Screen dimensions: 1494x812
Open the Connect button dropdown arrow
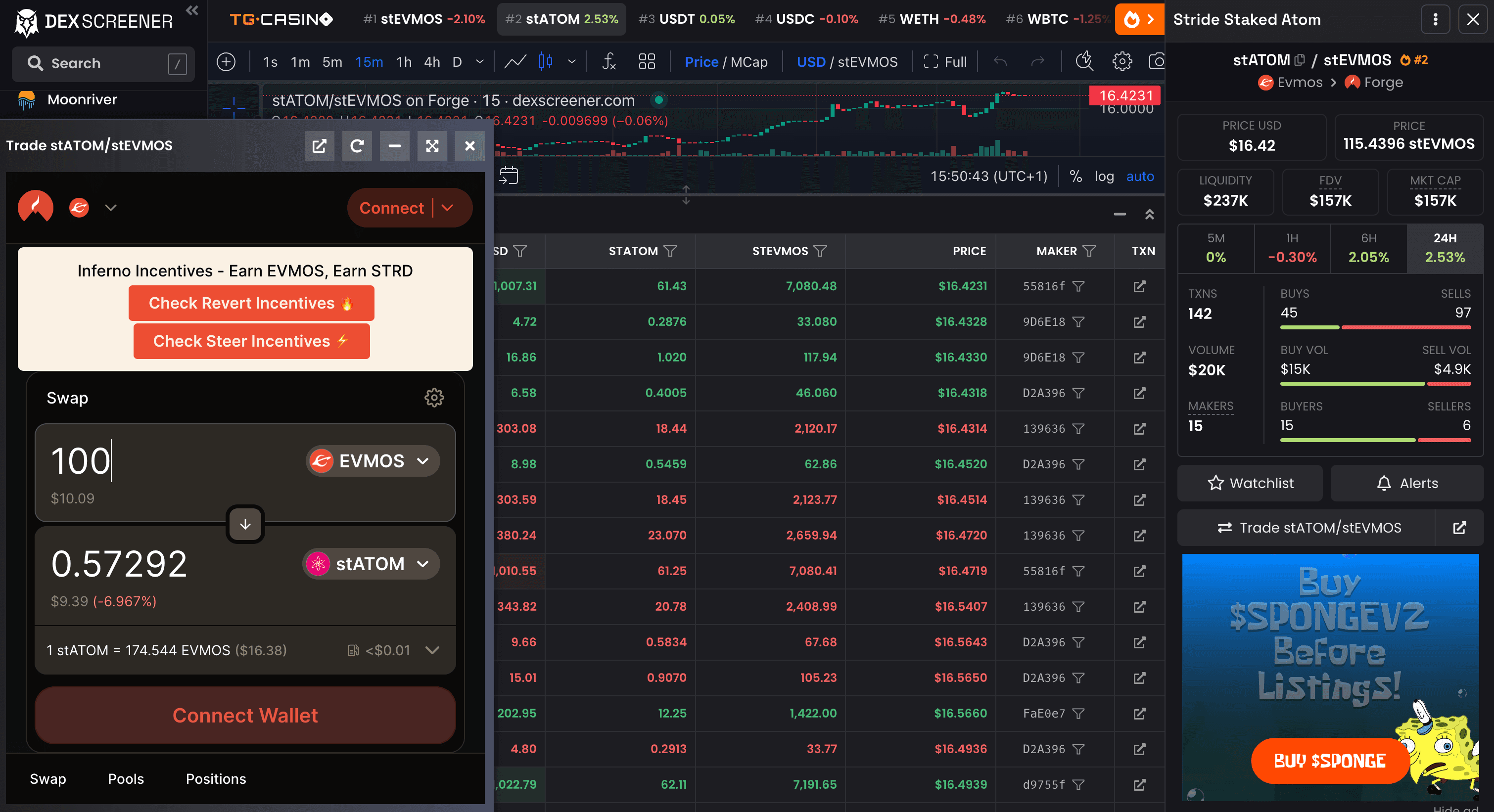[x=447, y=208]
